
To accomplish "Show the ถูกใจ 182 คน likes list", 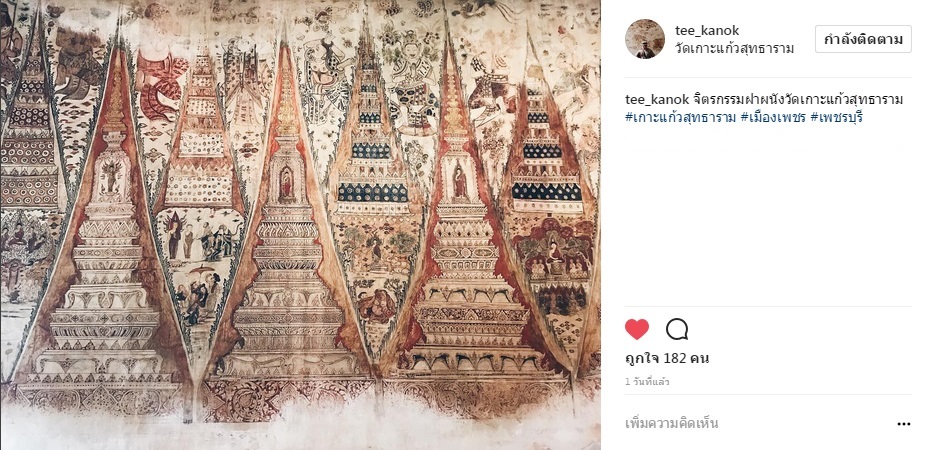I will click(667, 359).
